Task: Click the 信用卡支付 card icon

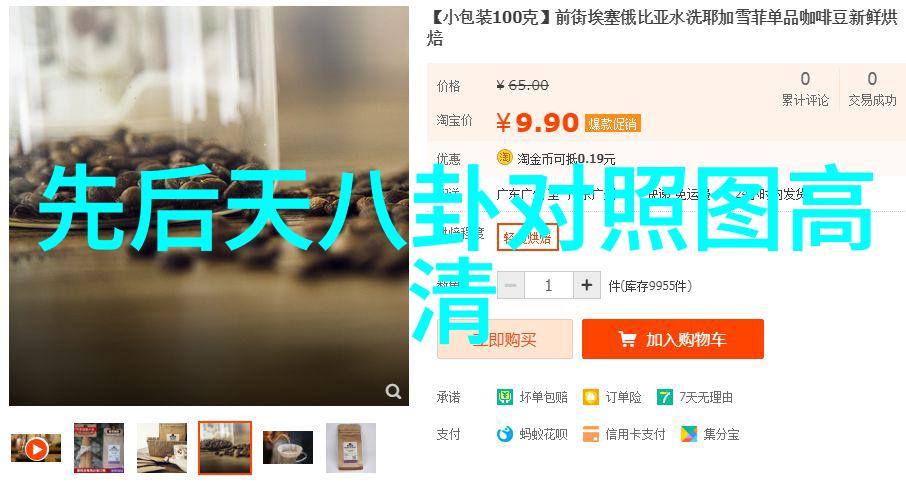Action: 591,434
